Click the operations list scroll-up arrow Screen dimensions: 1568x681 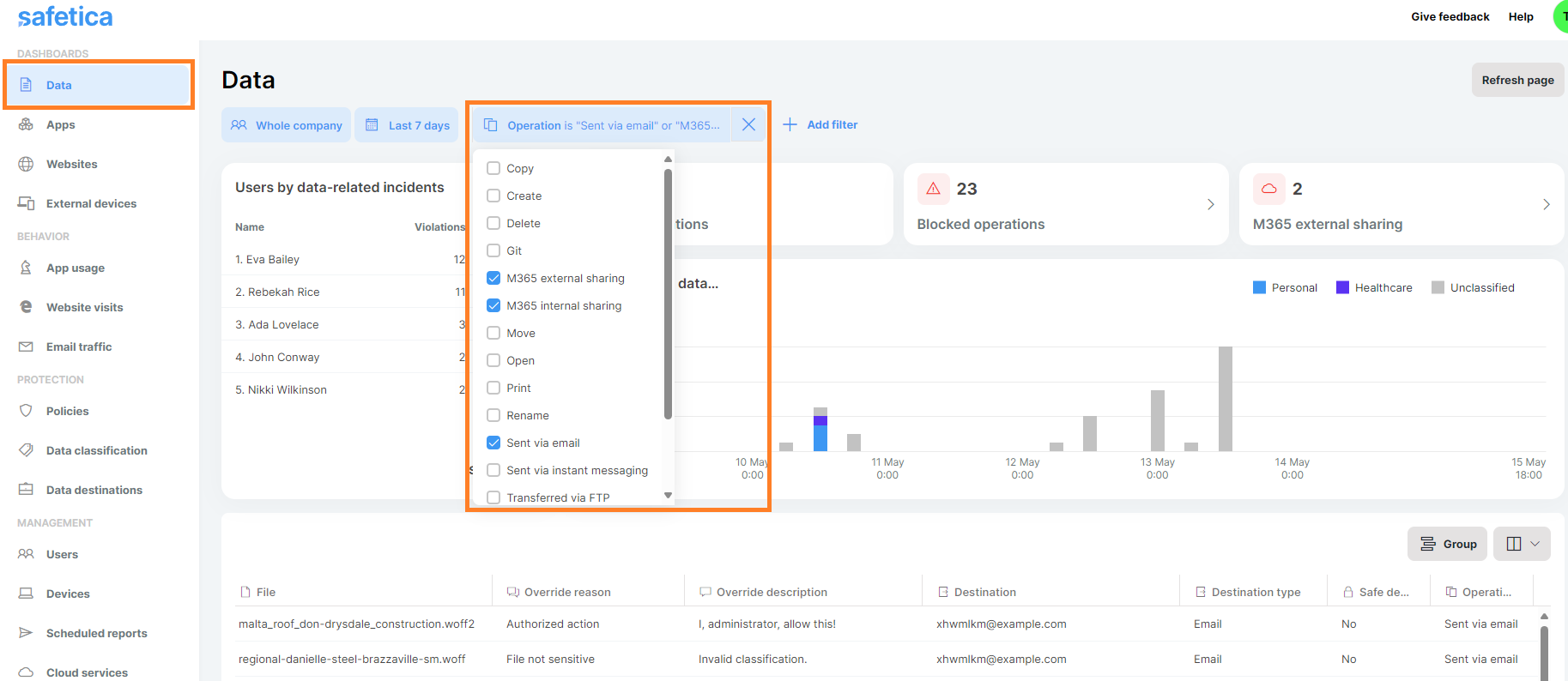[x=668, y=160]
